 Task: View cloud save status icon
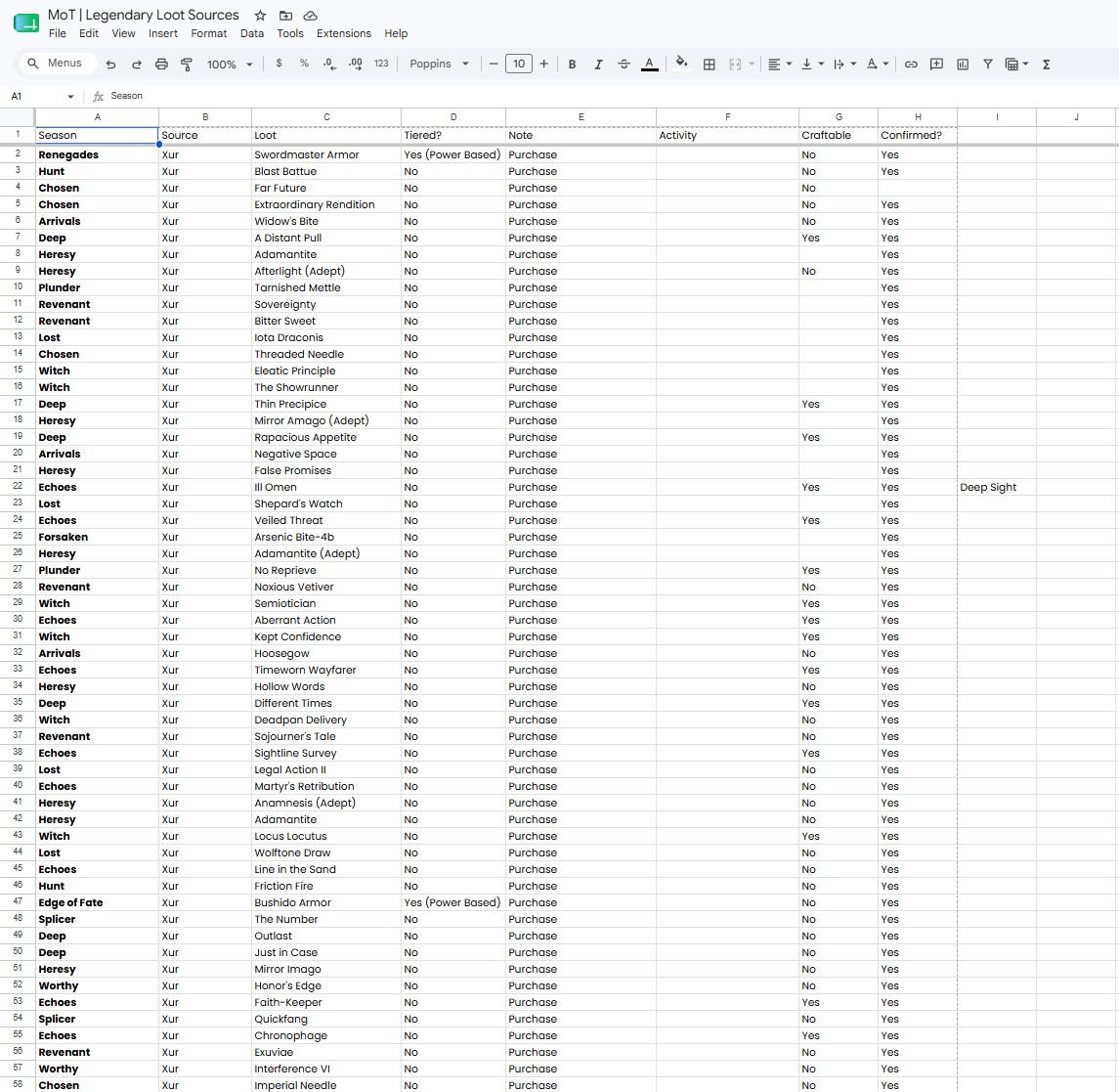pyautogui.click(x=311, y=16)
